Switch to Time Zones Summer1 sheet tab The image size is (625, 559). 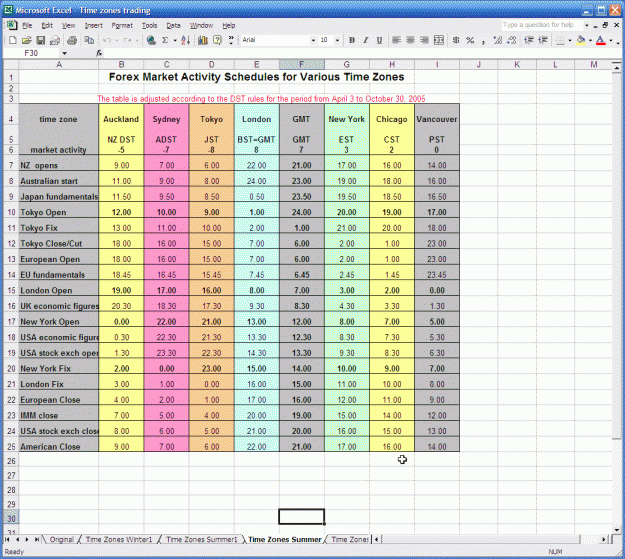coord(201,539)
